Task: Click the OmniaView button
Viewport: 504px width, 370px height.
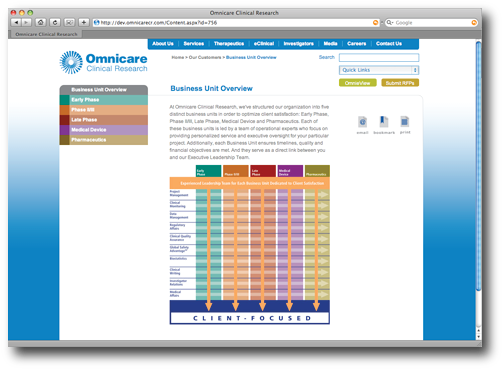Action: (357, 83)
